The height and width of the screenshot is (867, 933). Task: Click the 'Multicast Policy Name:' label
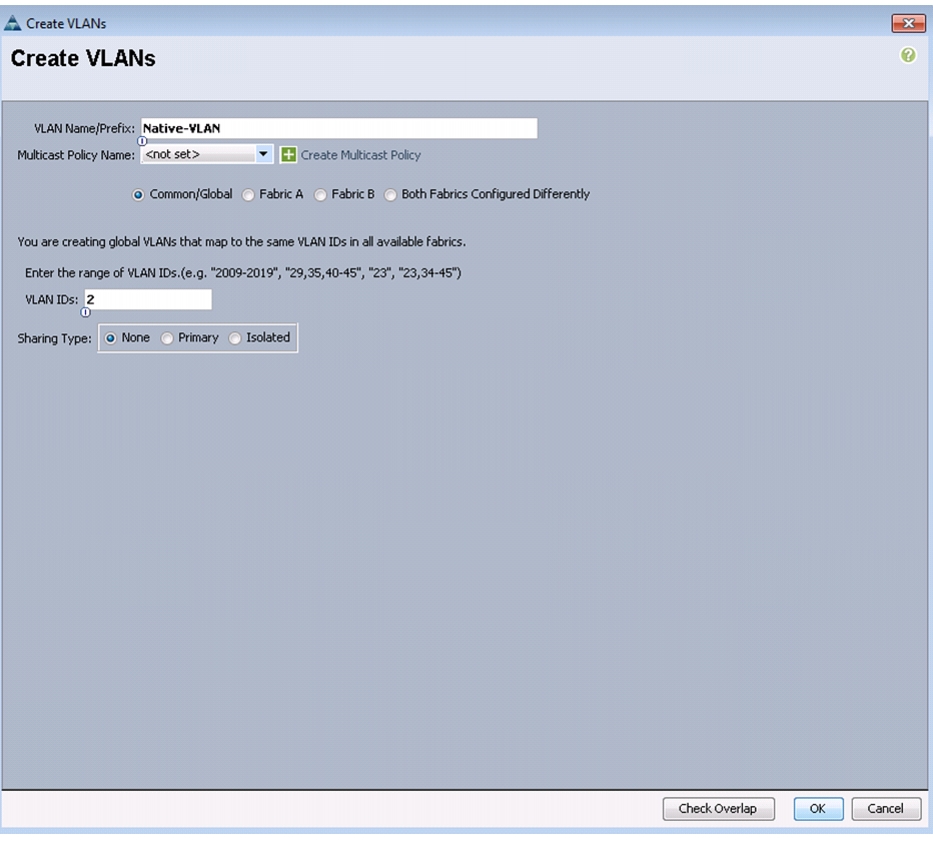tap(76, 155)
